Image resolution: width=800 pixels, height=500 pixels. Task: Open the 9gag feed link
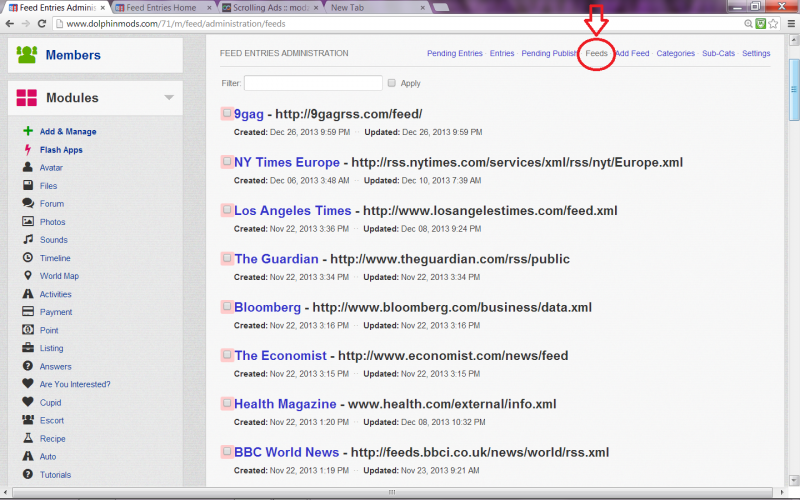point(249,114)
